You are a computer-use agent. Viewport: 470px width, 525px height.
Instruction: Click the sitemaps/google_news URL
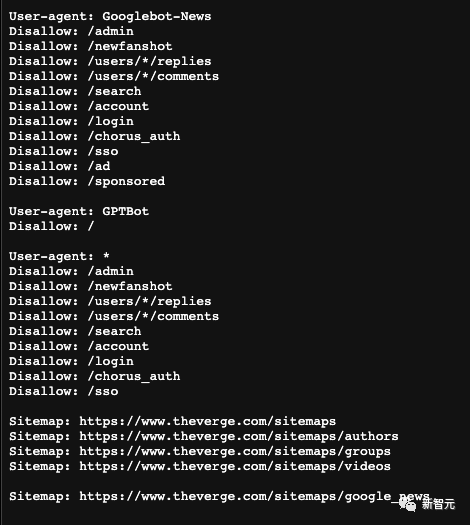tap(254, 496)
